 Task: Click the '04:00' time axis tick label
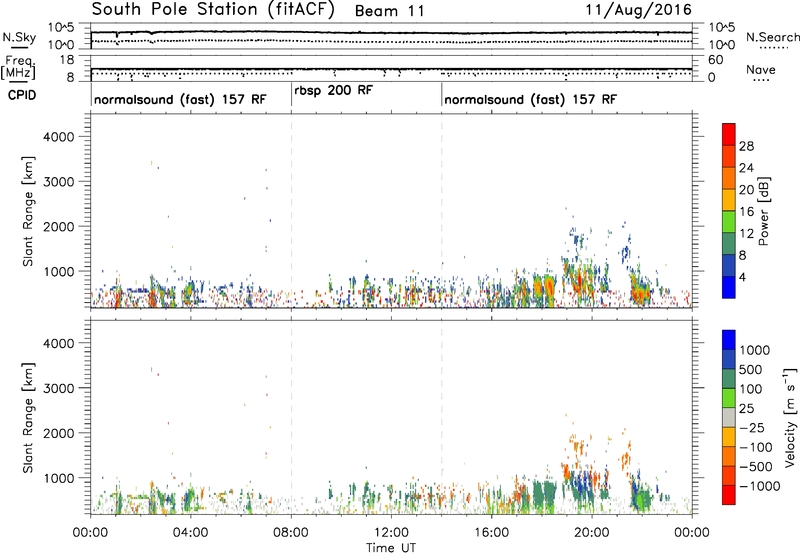coord(190,533)
